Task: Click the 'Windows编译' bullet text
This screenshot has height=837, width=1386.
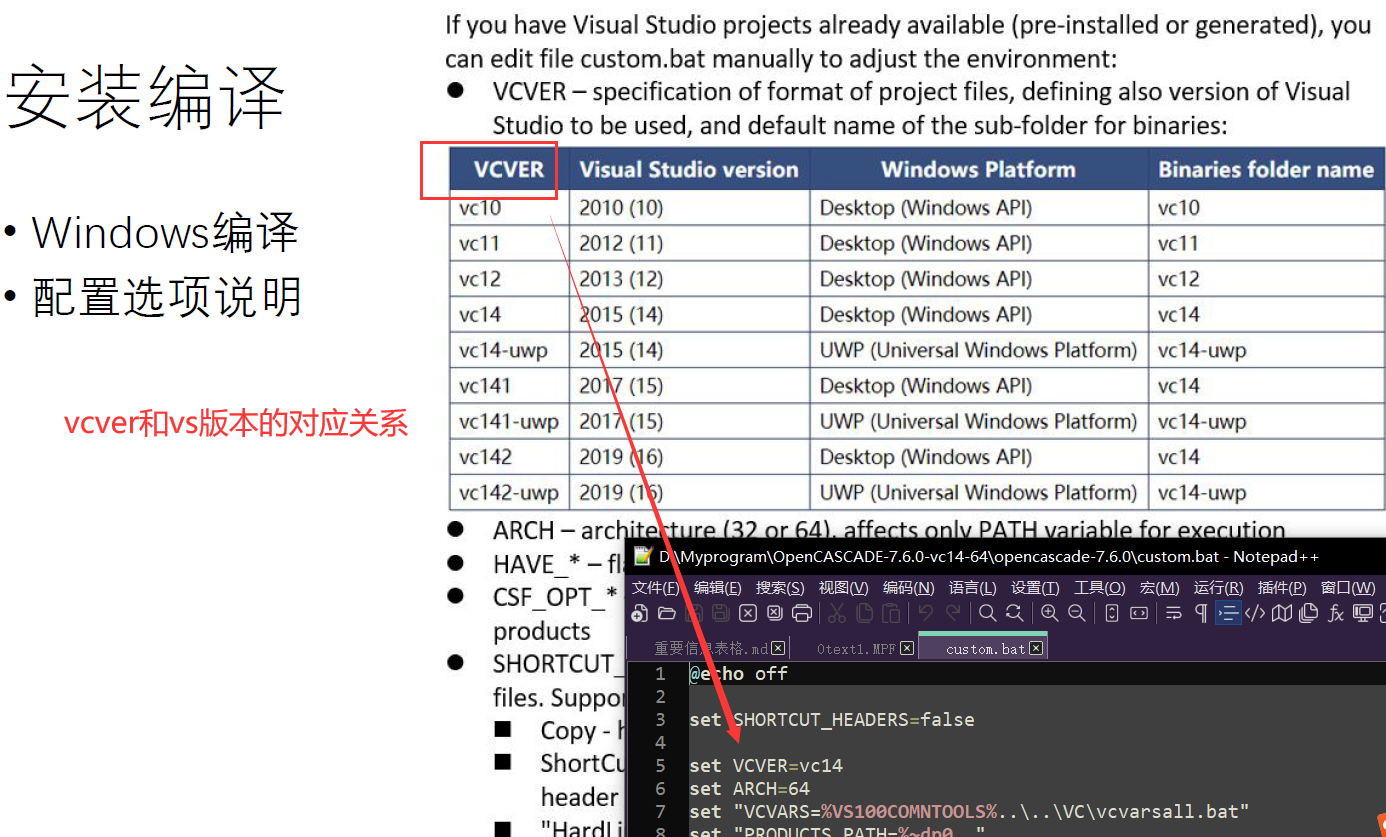Action: (x=166, y=233)
